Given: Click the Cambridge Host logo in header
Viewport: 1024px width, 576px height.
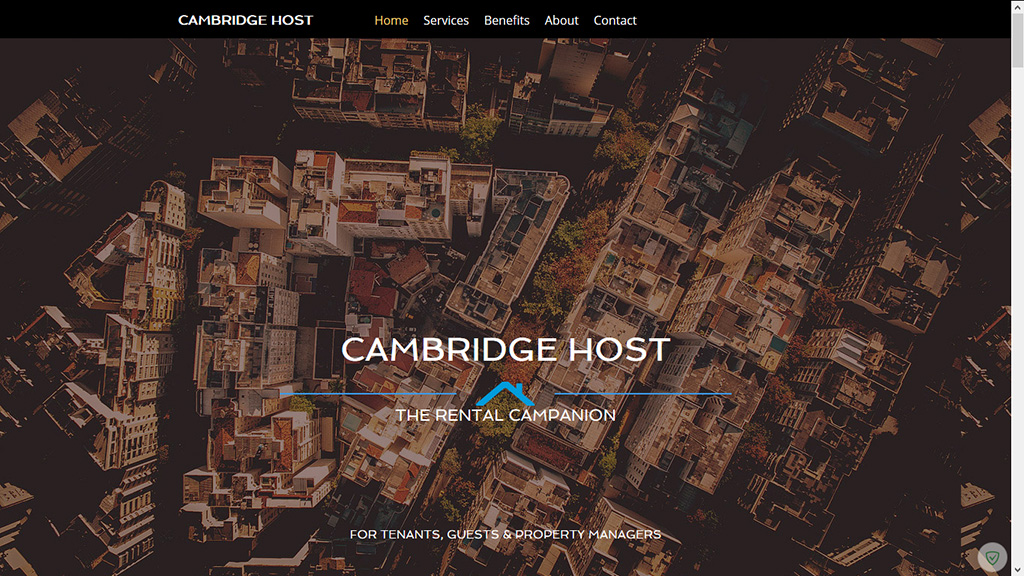Looking at the screenshot, I should 246,20.
